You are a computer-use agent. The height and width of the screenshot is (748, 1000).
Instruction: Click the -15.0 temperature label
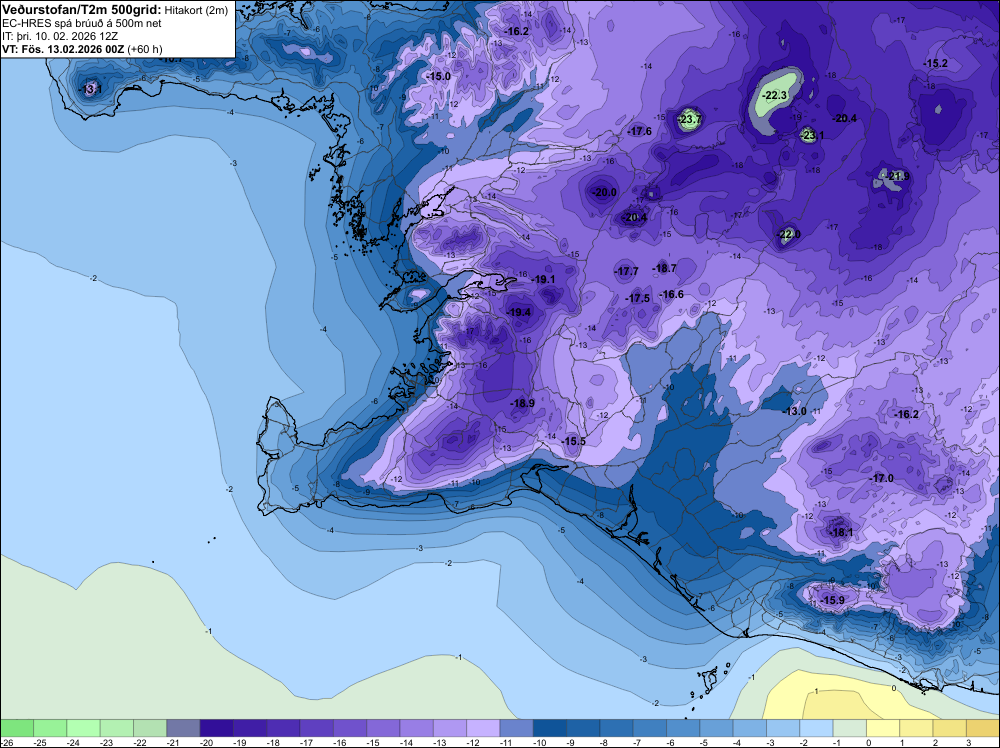[438, 77]
